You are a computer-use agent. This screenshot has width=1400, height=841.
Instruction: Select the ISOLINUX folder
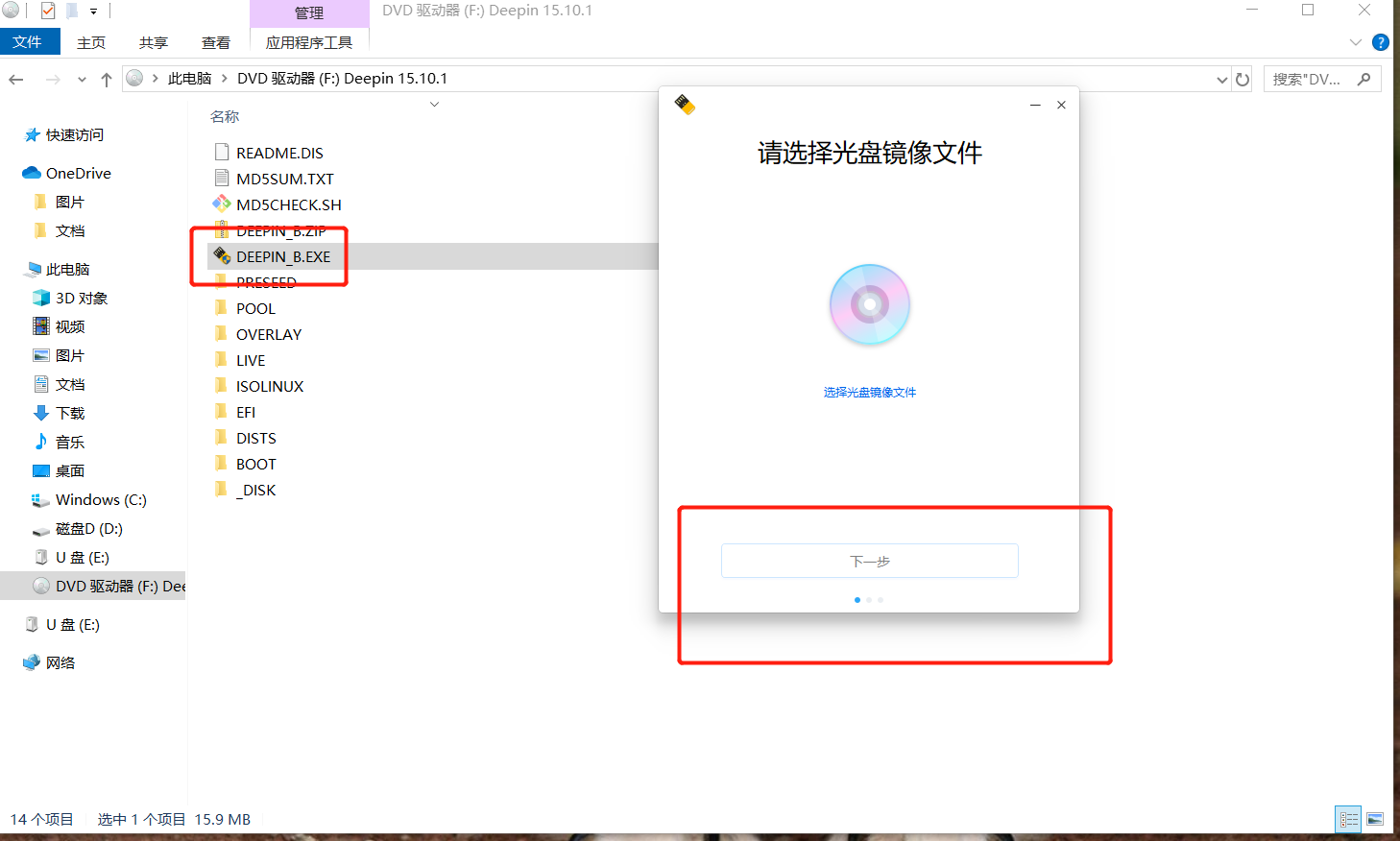[x=270, y=386]
